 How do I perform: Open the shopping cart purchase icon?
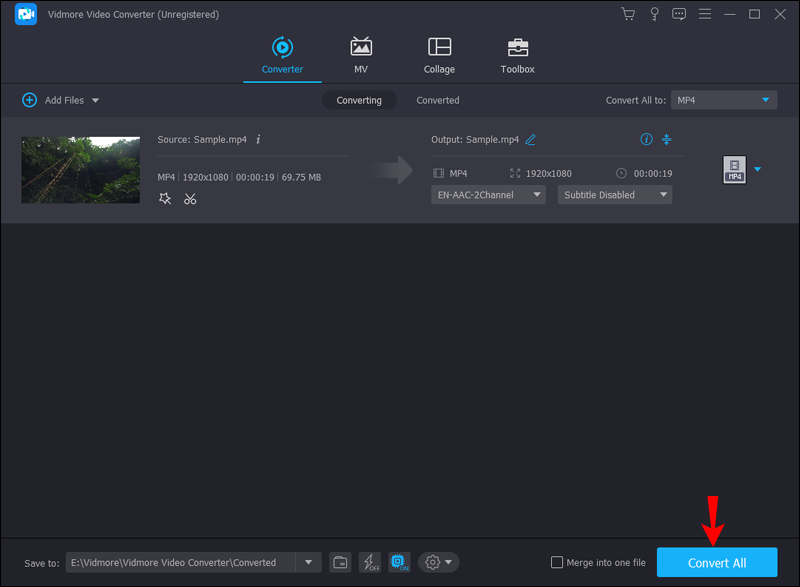coord(628,14)
